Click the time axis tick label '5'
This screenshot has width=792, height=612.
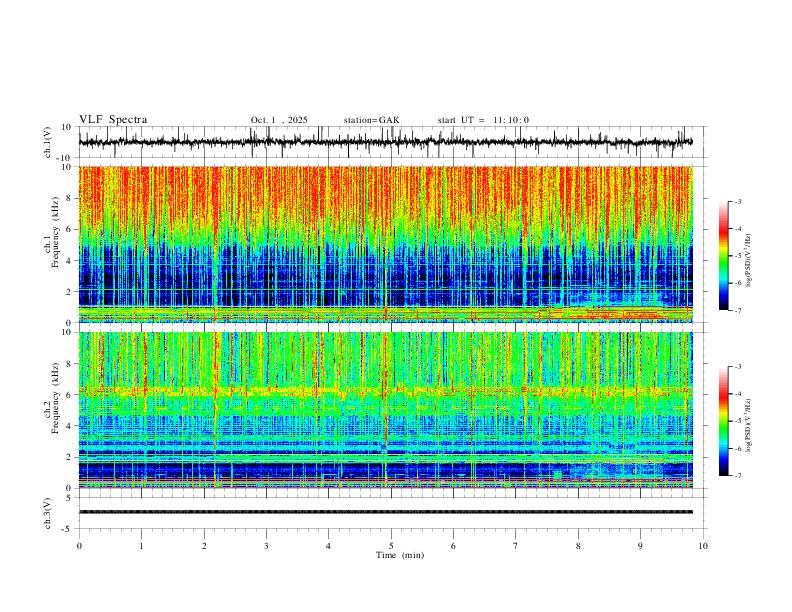pos(391,546)
